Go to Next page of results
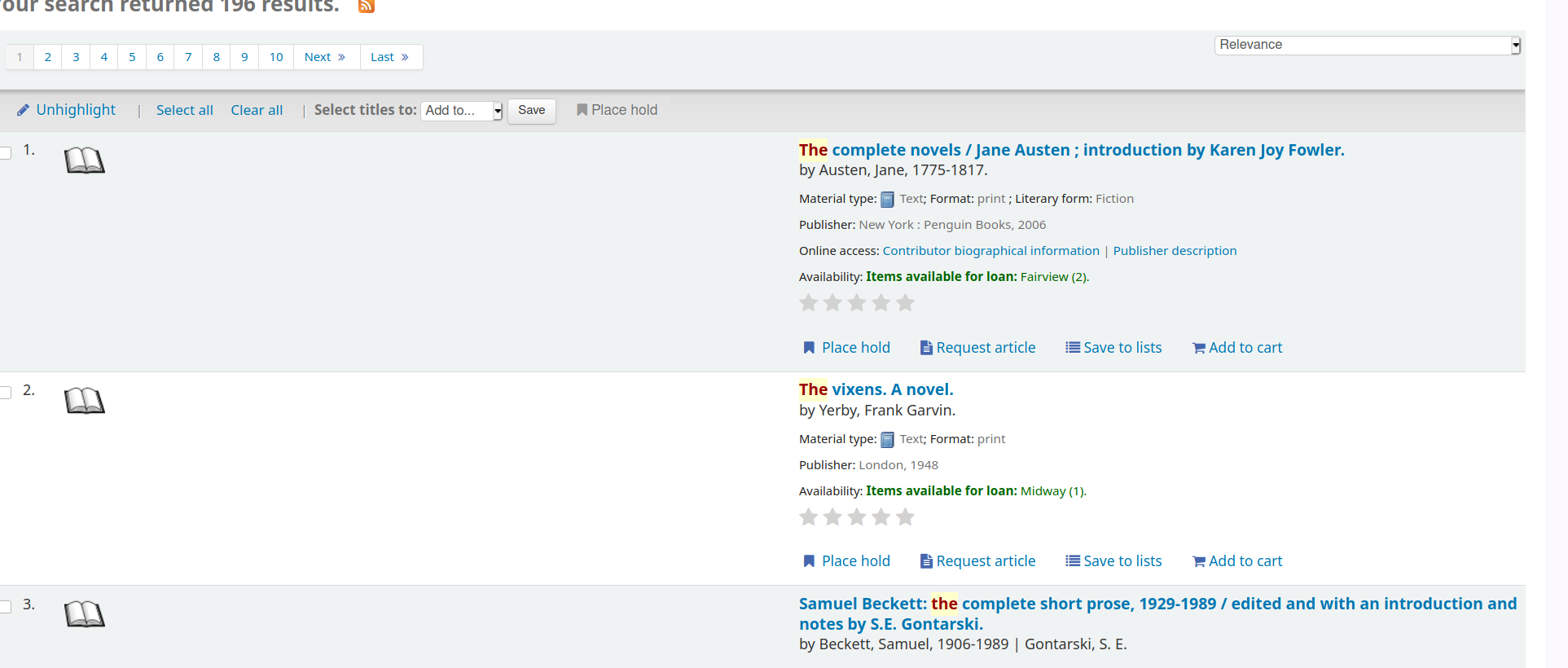 [325, 57]
